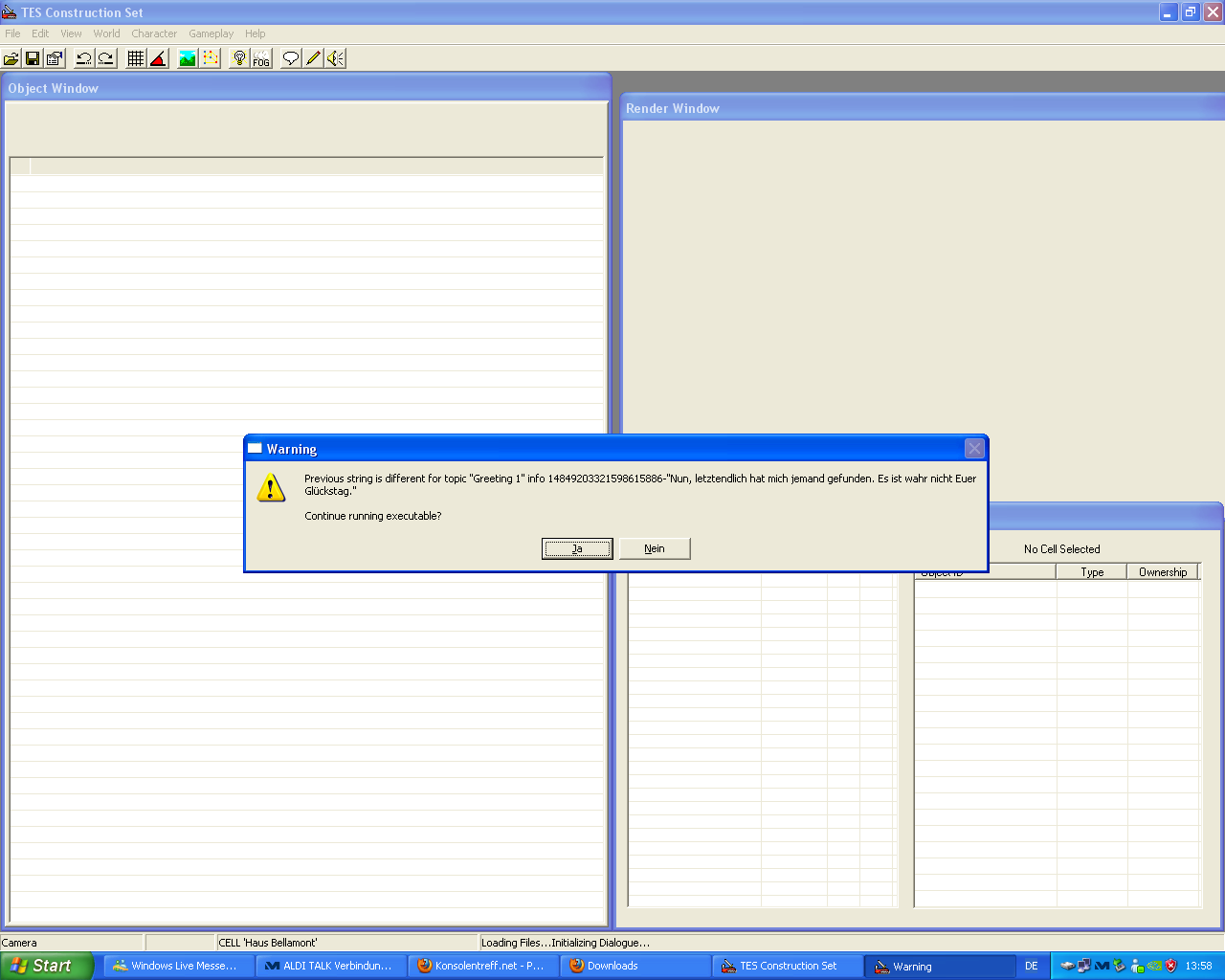Click the open folder toolbar icon
This screenshot has width=1225, height=980.
(11, 58)
